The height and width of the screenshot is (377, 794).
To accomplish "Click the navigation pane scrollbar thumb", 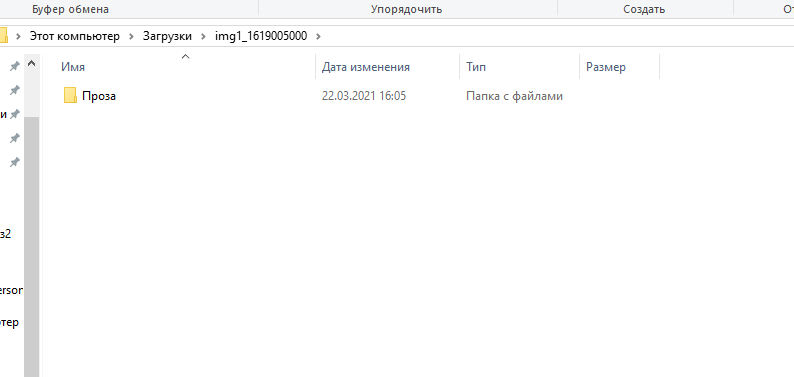I will 31,246.
